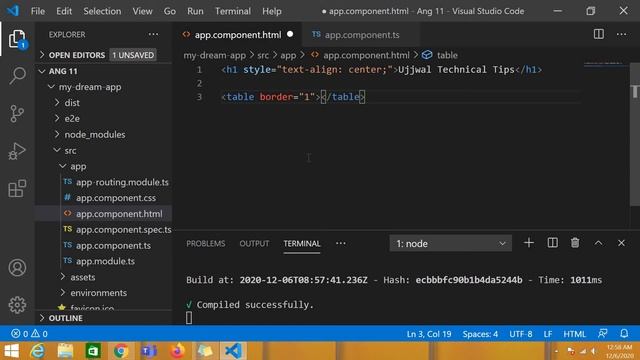This screenshot has width=640, height=360.
Task: Click the Ln 3, Col 19 status item
Action: tap(429, 334)
